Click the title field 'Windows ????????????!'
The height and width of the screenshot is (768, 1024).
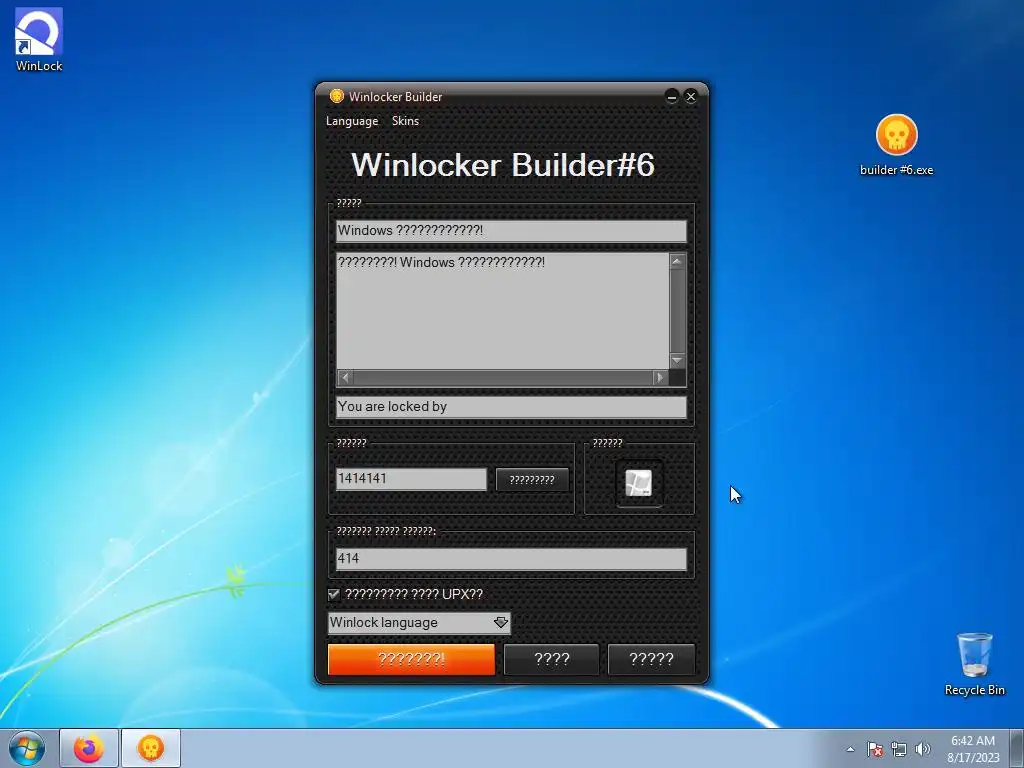511,231
